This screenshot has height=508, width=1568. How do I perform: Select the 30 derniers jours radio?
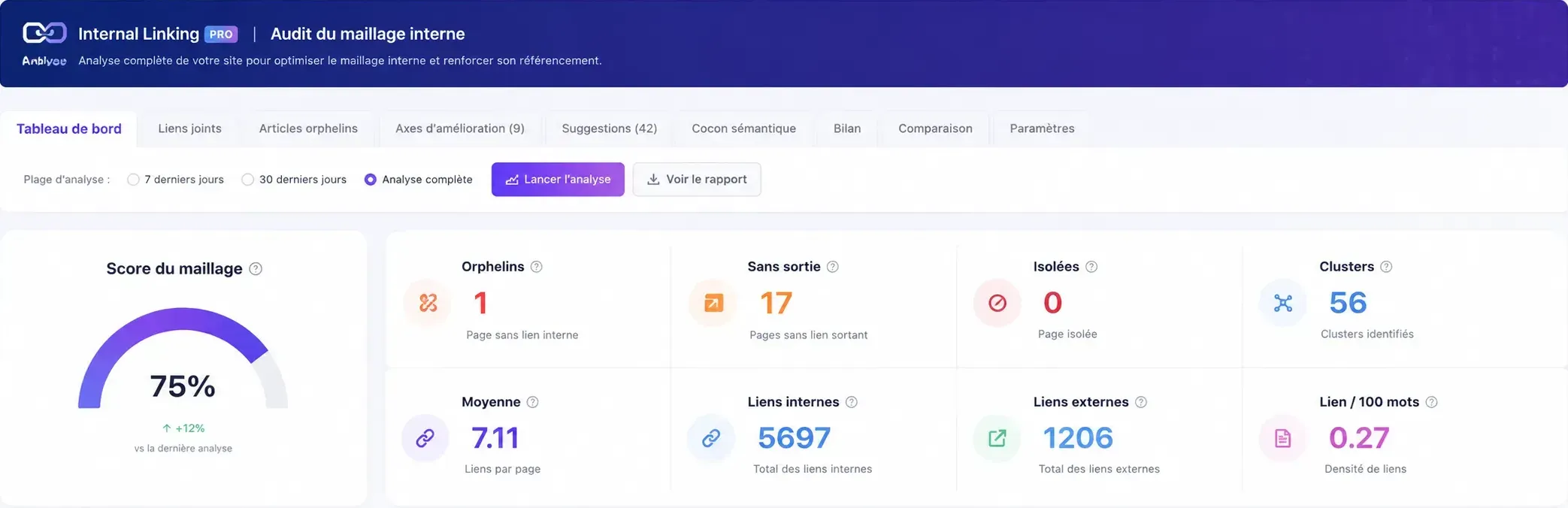click(247, 180)
